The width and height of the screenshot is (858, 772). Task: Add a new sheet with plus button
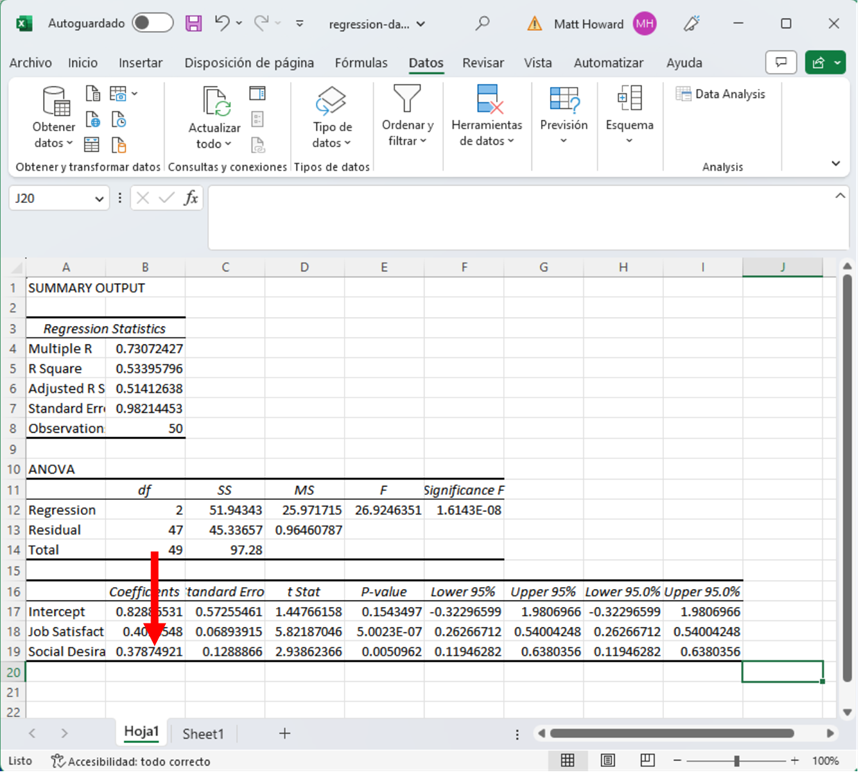(284, 734)
